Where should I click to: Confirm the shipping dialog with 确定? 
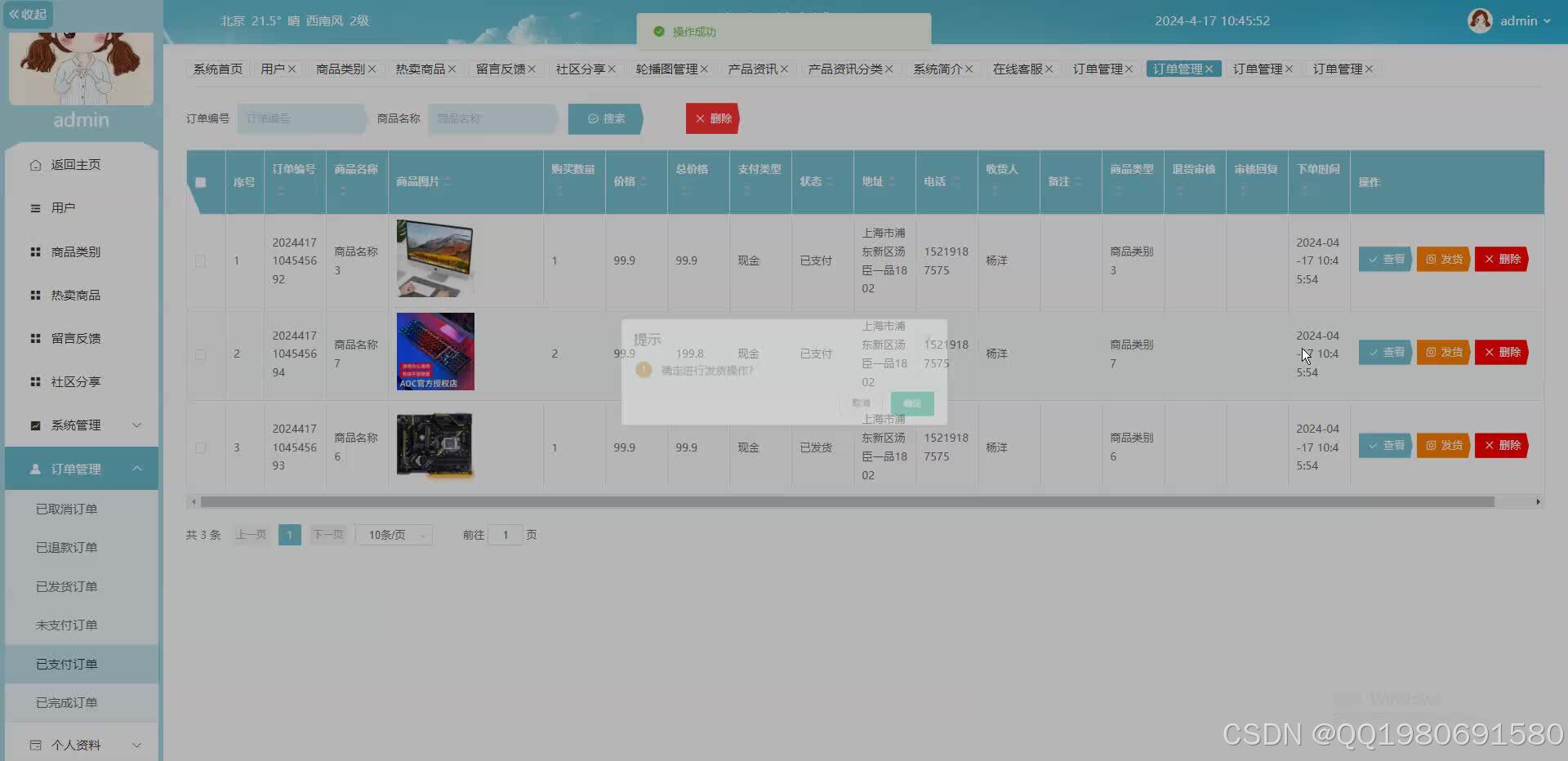[x=911, y=403]
